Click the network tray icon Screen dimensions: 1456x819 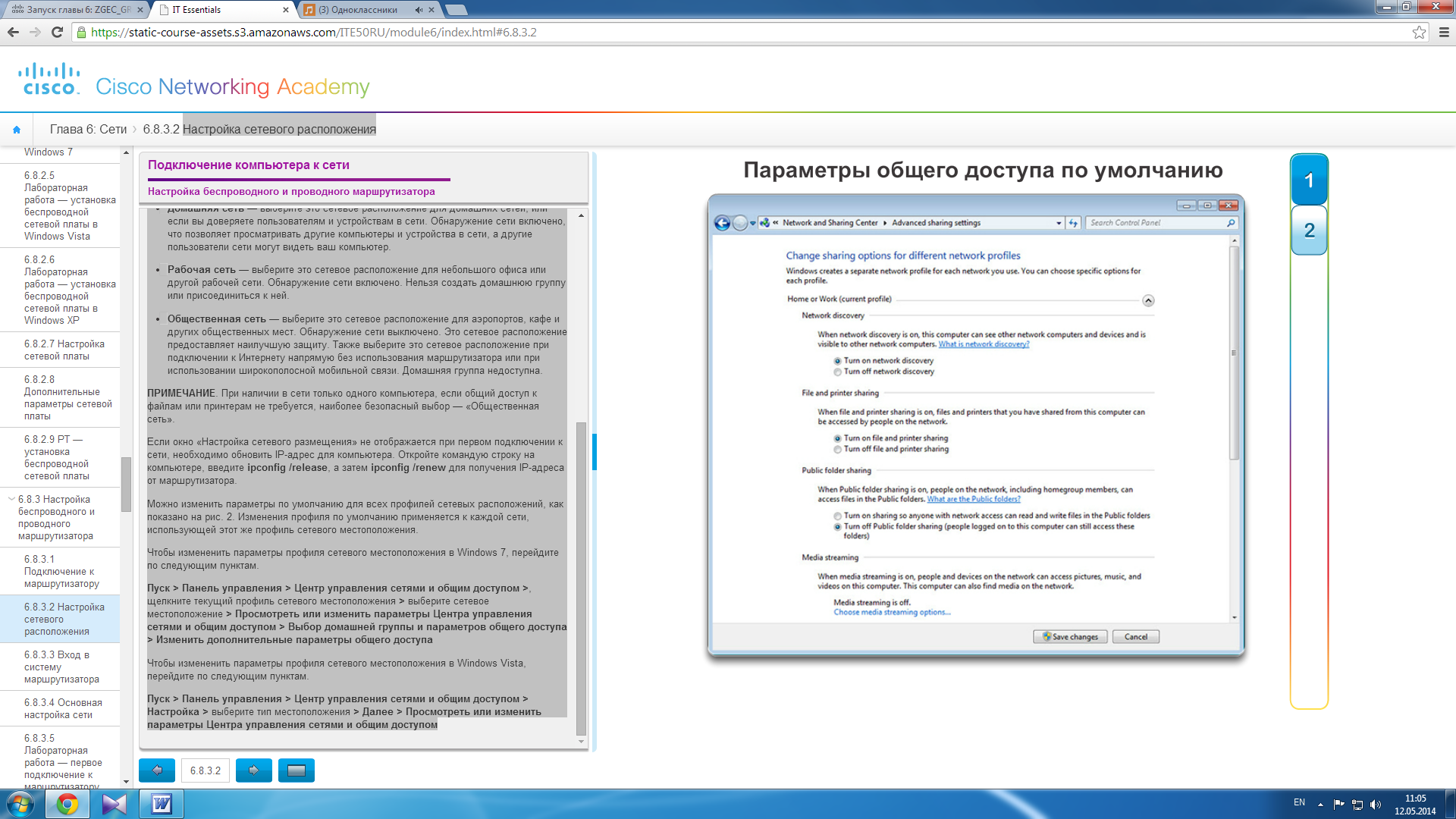[1357, 804]
